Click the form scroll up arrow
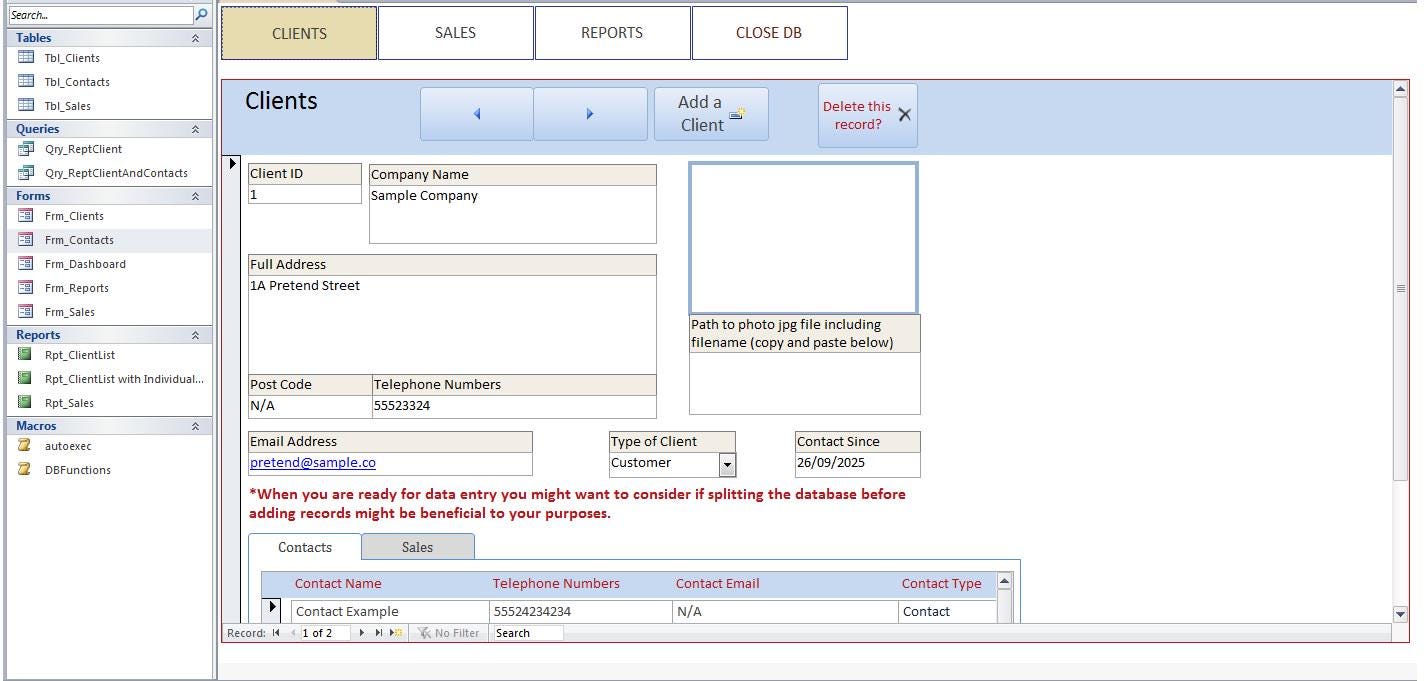This screenshot has height=681, width=1426. tap(1400, 91)
